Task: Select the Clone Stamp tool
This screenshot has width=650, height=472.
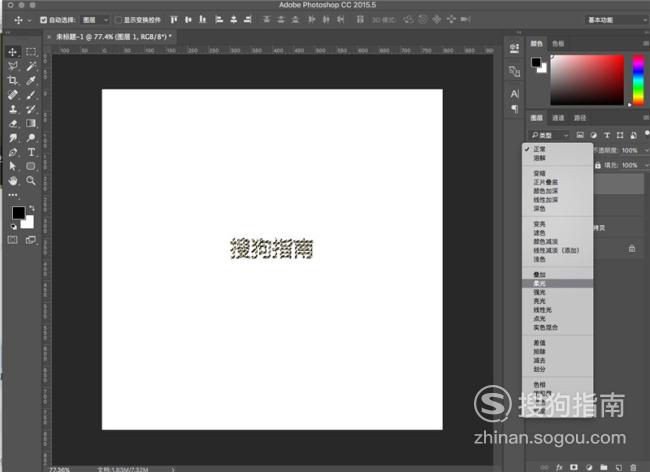Action: tap(12, 109)
